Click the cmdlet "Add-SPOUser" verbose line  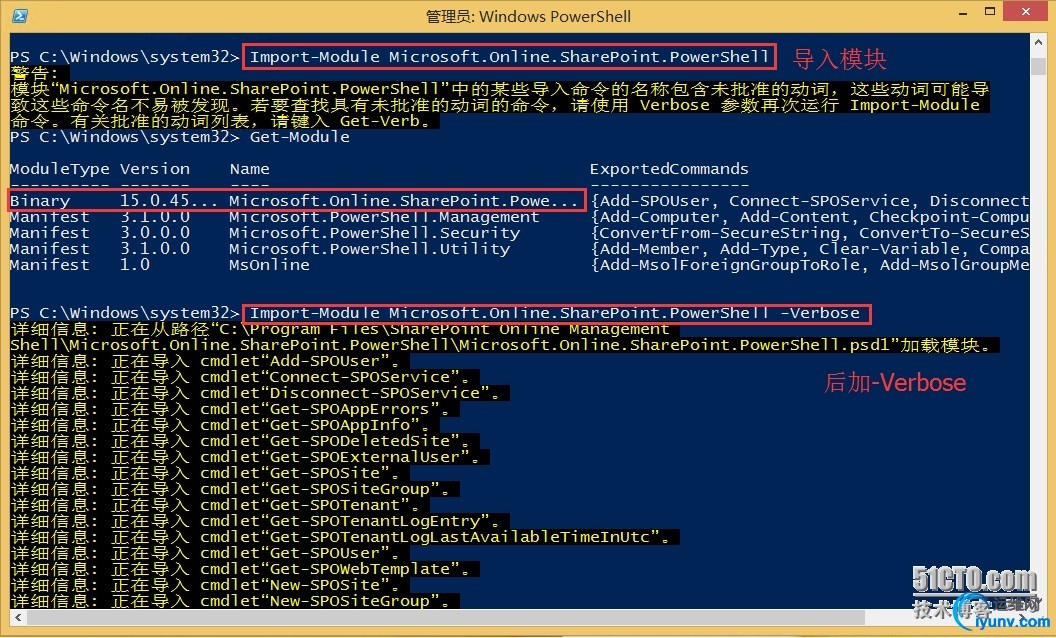209,361
